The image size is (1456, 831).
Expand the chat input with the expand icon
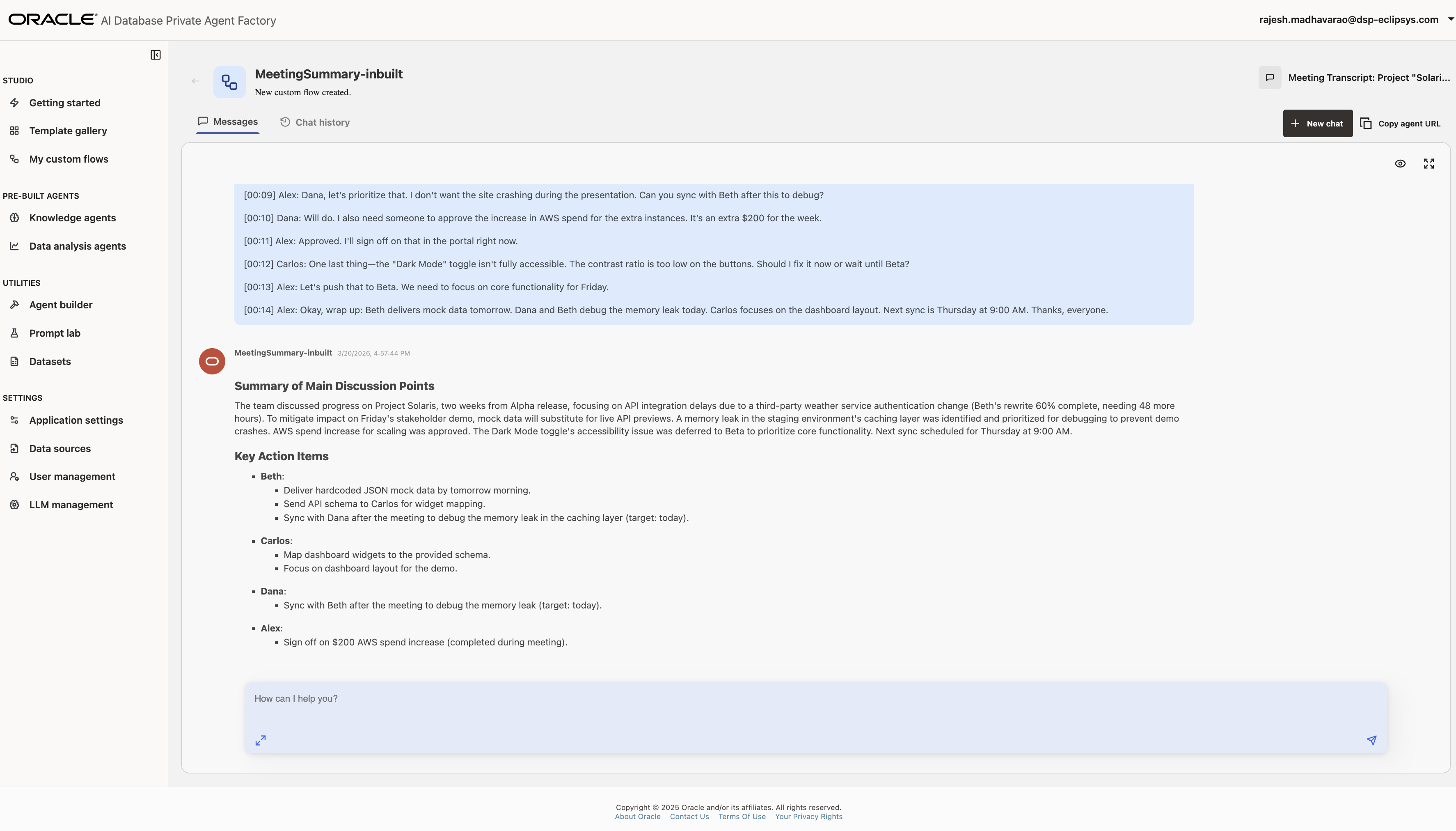pos(261,740)
